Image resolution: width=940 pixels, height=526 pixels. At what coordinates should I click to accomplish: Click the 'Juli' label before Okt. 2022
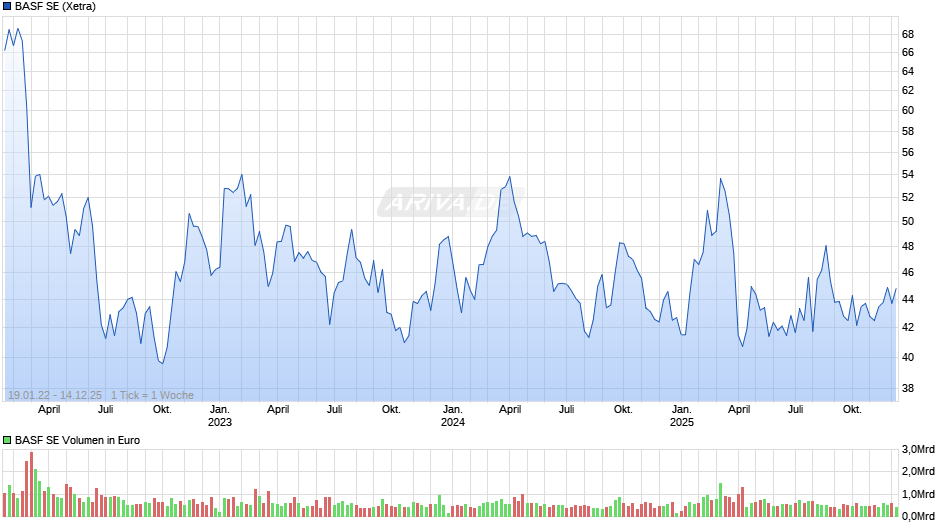(x=106, y=410)
